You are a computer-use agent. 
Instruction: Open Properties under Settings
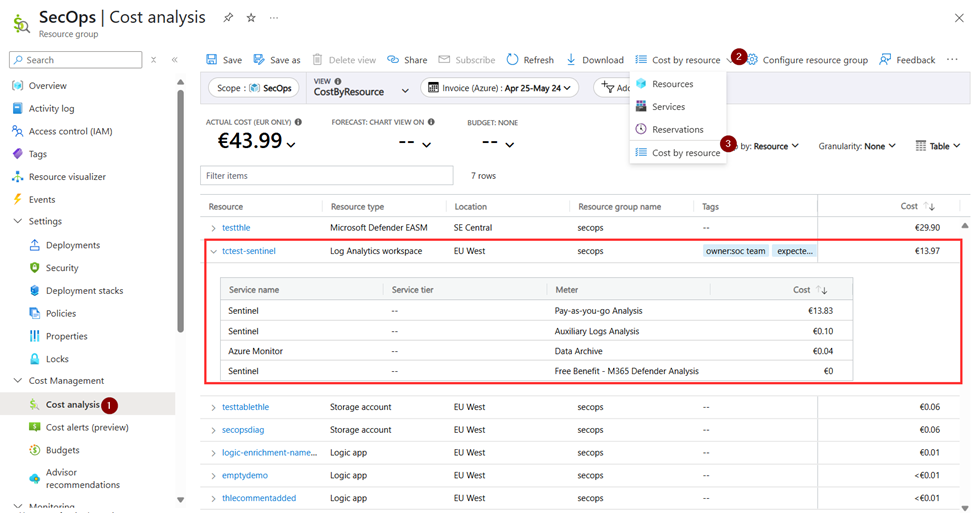tap(67, 336)
